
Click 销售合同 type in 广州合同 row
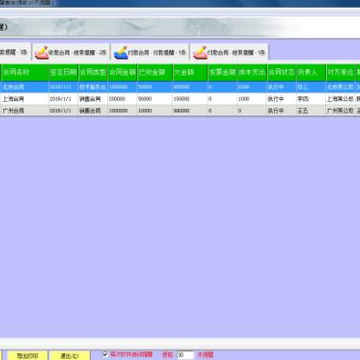pos(93,111)
